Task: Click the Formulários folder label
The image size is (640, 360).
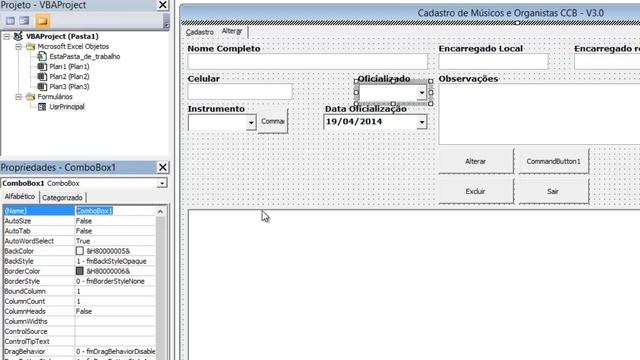Action: (55, 97)
